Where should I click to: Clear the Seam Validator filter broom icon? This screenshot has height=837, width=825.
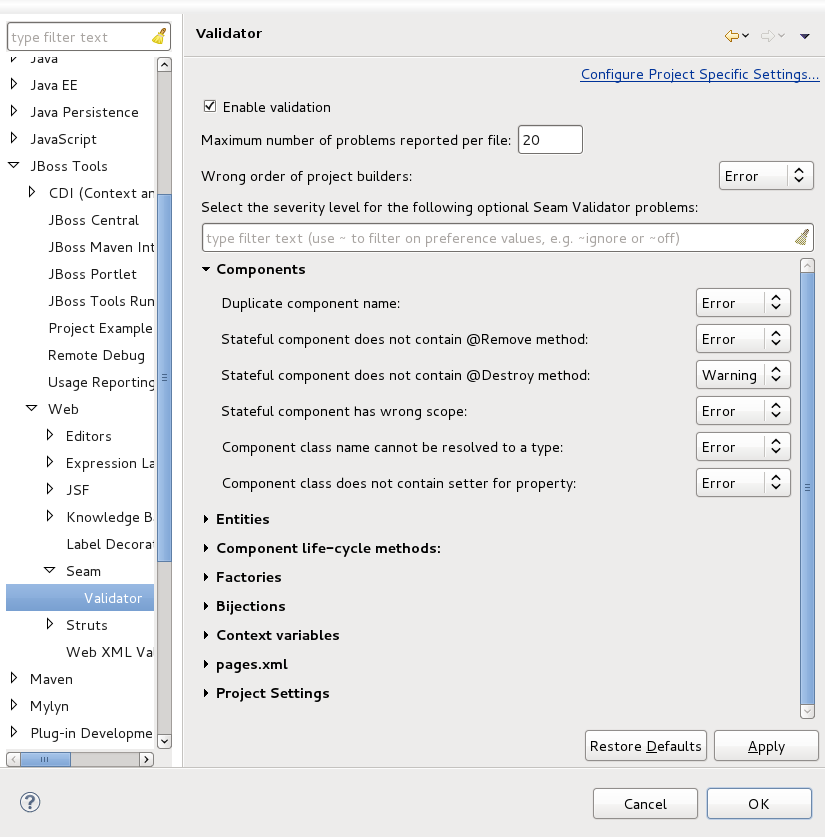pyautogui.click(x=801, y=238)
